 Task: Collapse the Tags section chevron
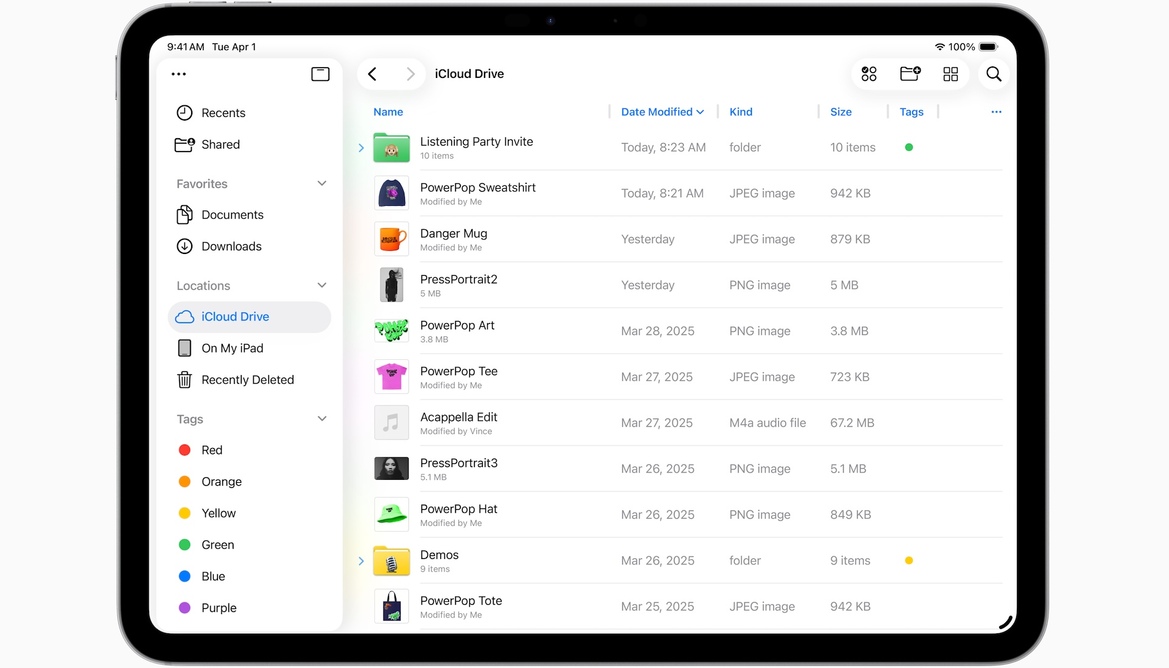pos(322,419)
